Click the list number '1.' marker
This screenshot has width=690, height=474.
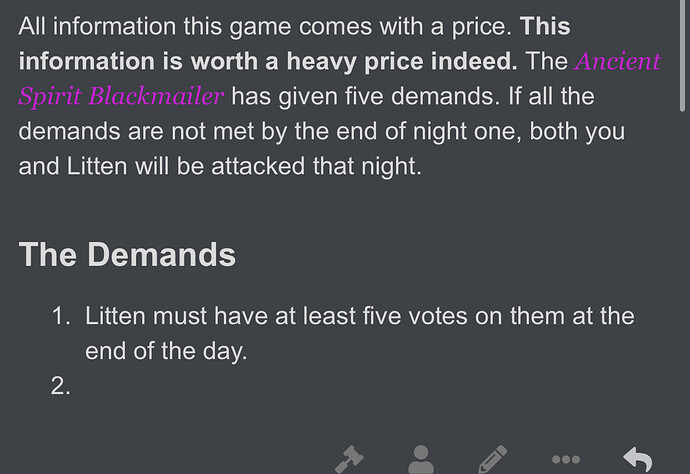[x=61, y=316]
